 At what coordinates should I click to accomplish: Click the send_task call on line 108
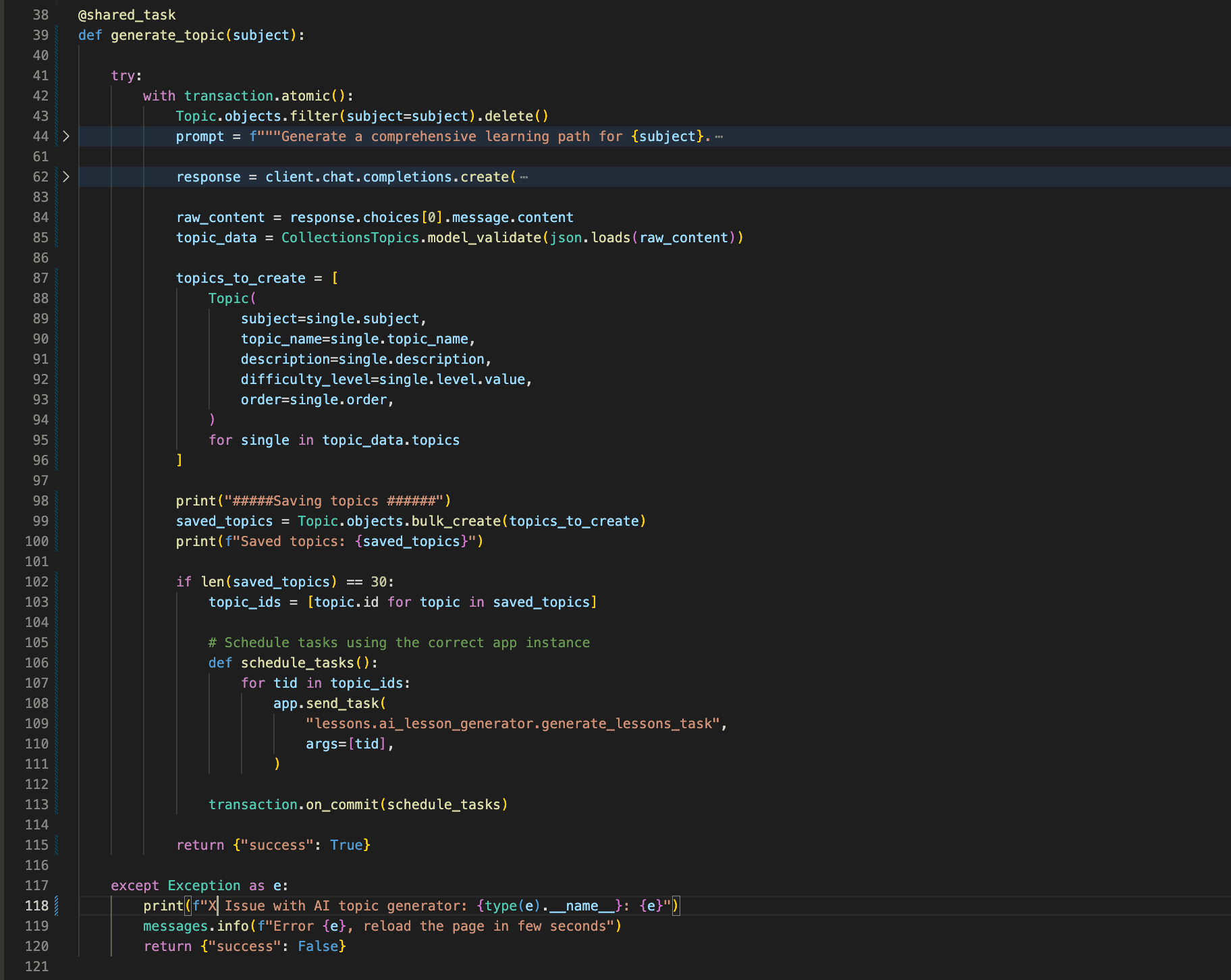click(342, 703)
